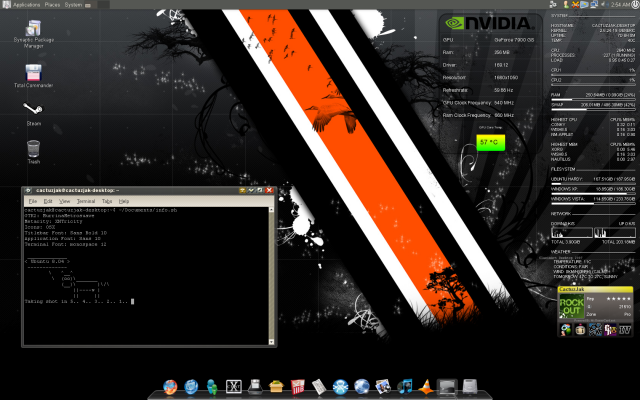640x400 pixels.
Task: Click the purple game thumbnail in gamer card
Action: pos(610,329)
